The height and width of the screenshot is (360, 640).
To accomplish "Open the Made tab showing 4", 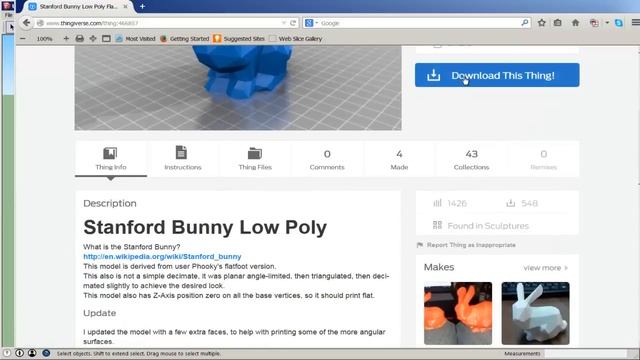I will [x=399, y=159].
